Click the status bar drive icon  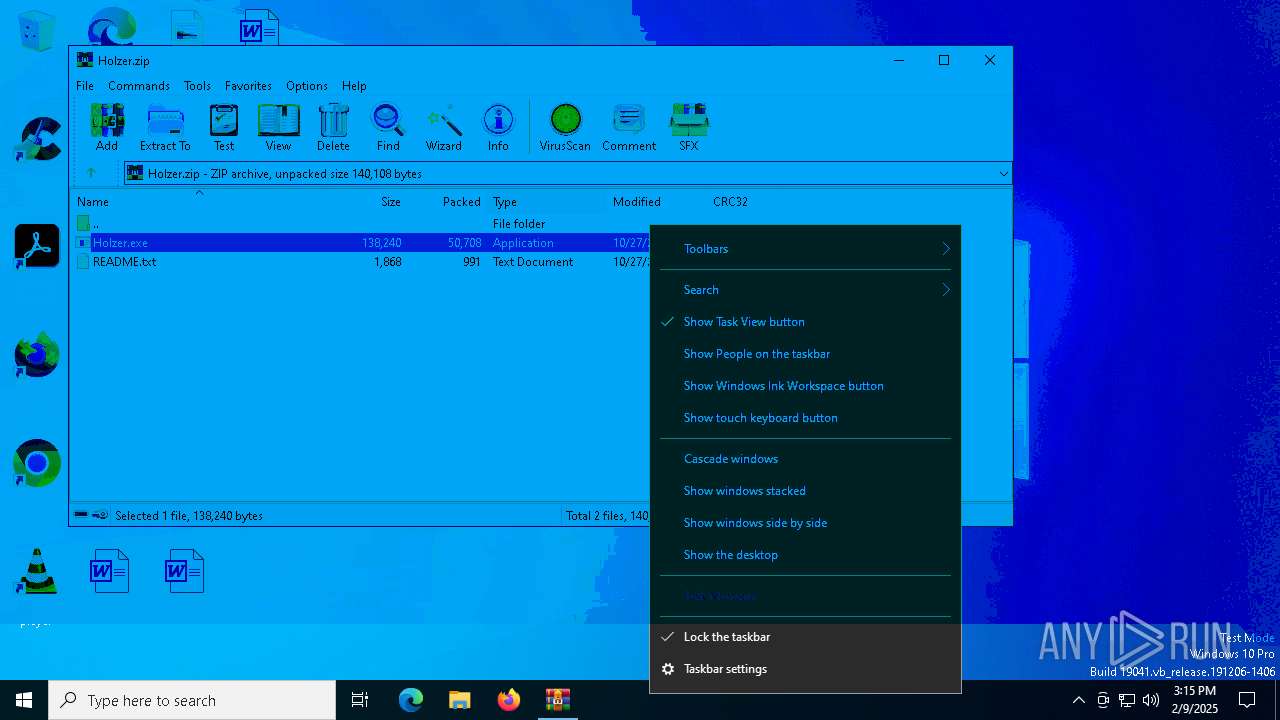tap(82, 515)
